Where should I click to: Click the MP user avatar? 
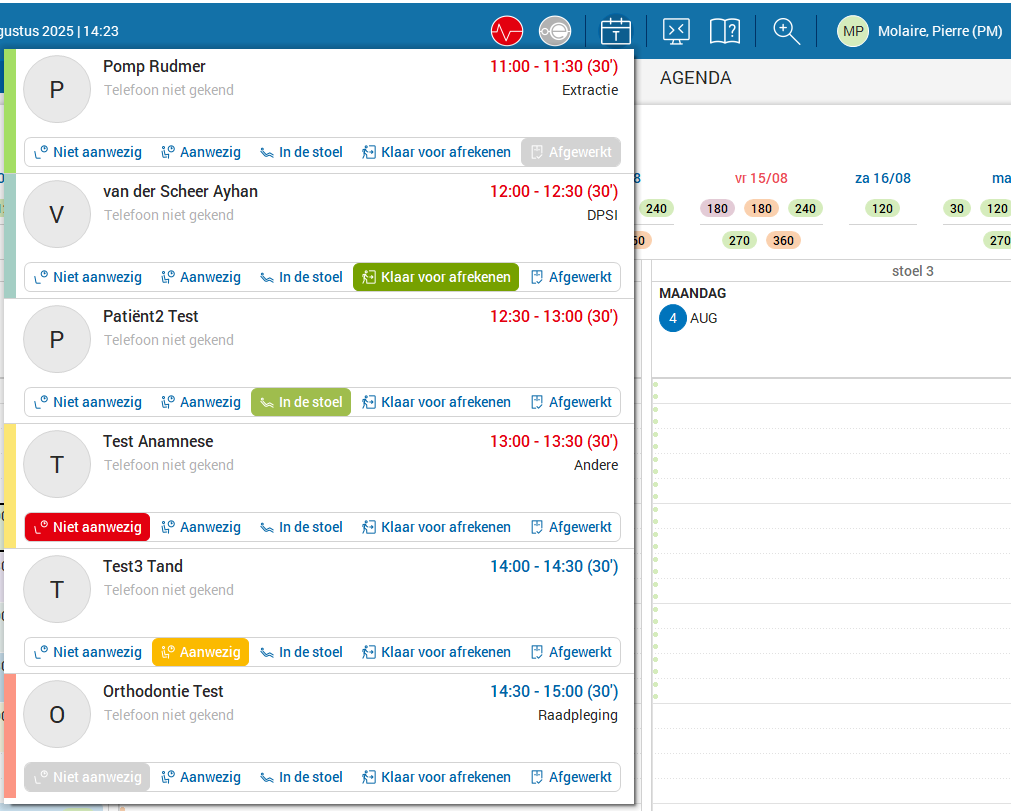coord(853,31)
